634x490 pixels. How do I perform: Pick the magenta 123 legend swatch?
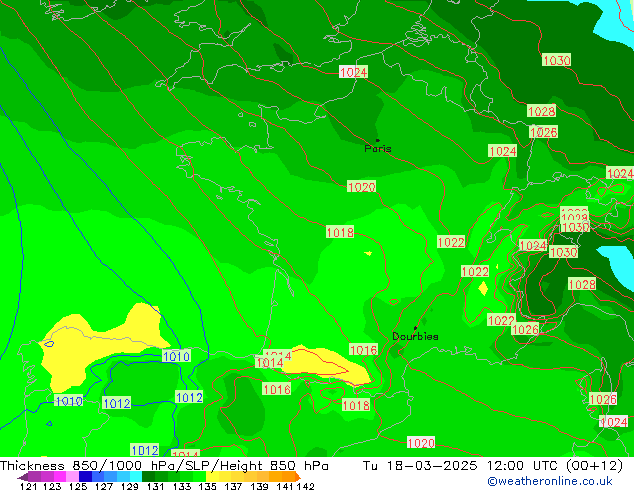click(x=60, y=476)
